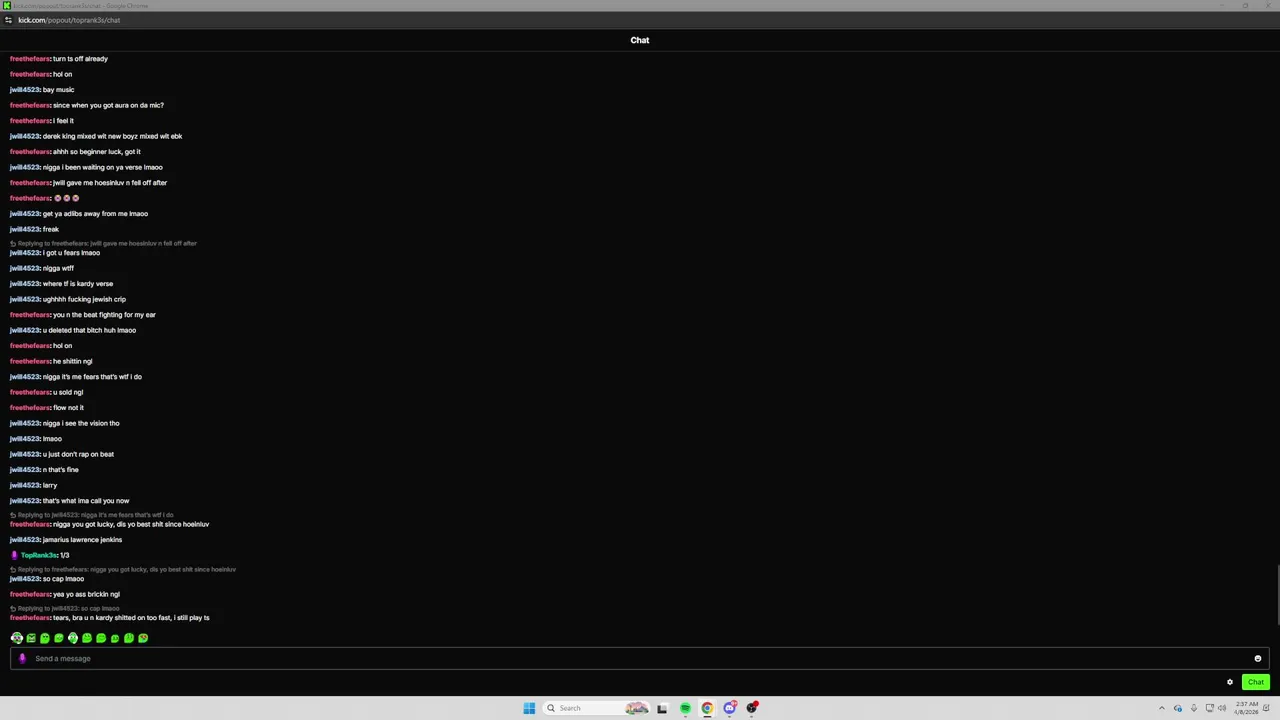Focus the 'Send a message' input
1280x720 pixels.
(640, 659)
